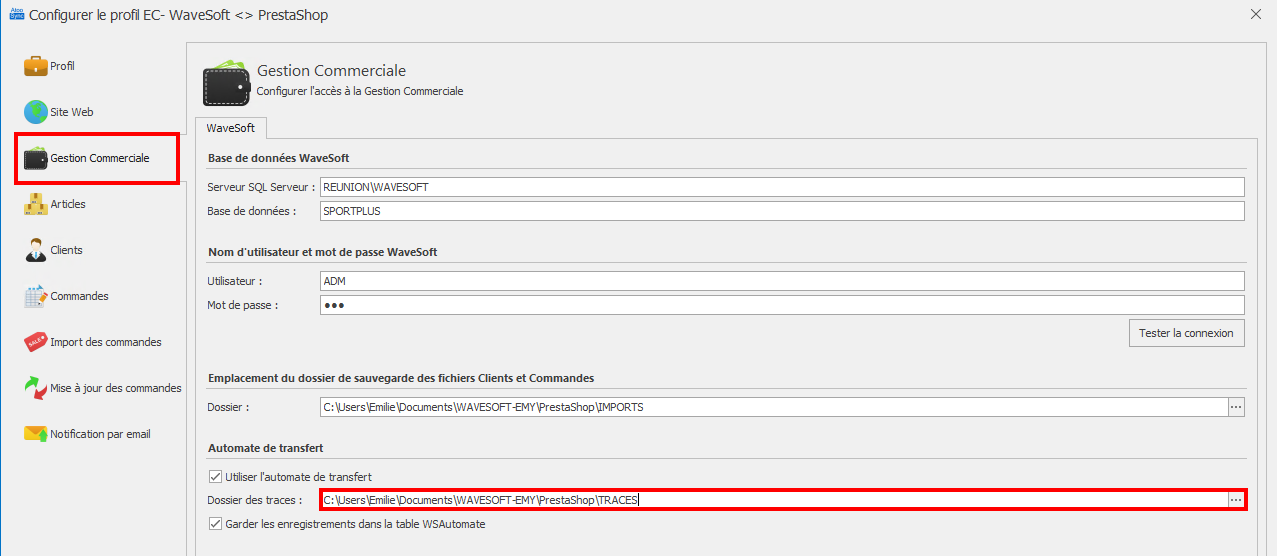Click the Gestion Commerciale wallet icon in sidebar
This screenshot has width=1277, height=556.
36,158
